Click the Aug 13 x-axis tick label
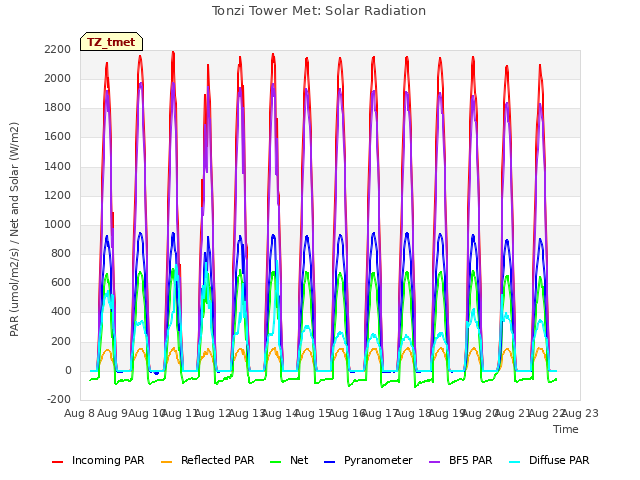This screenshot has width=640, height=480. pyautogui.click(x=247, y=413)
